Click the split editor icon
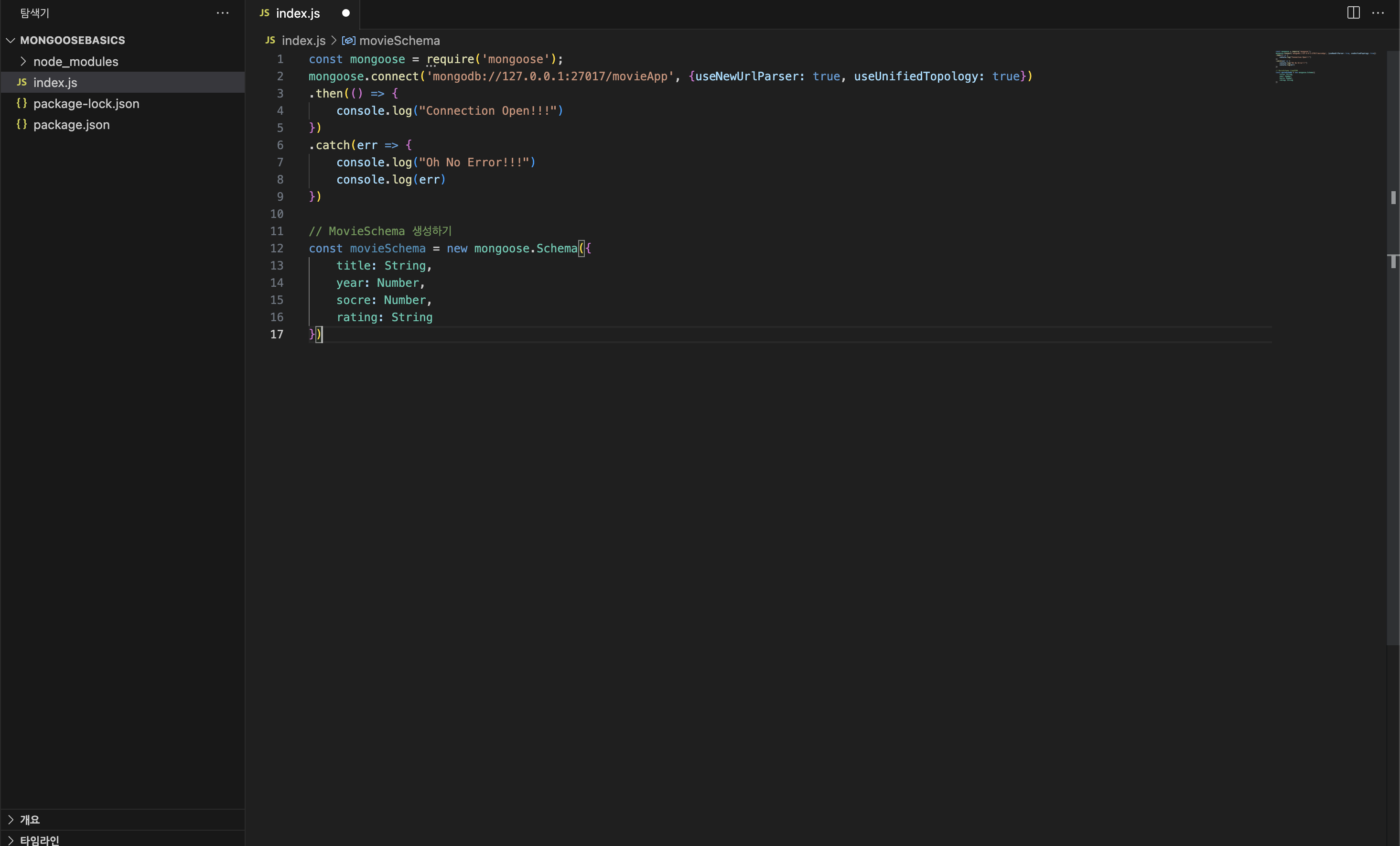1400x846 pixels. pos(1353,12)
